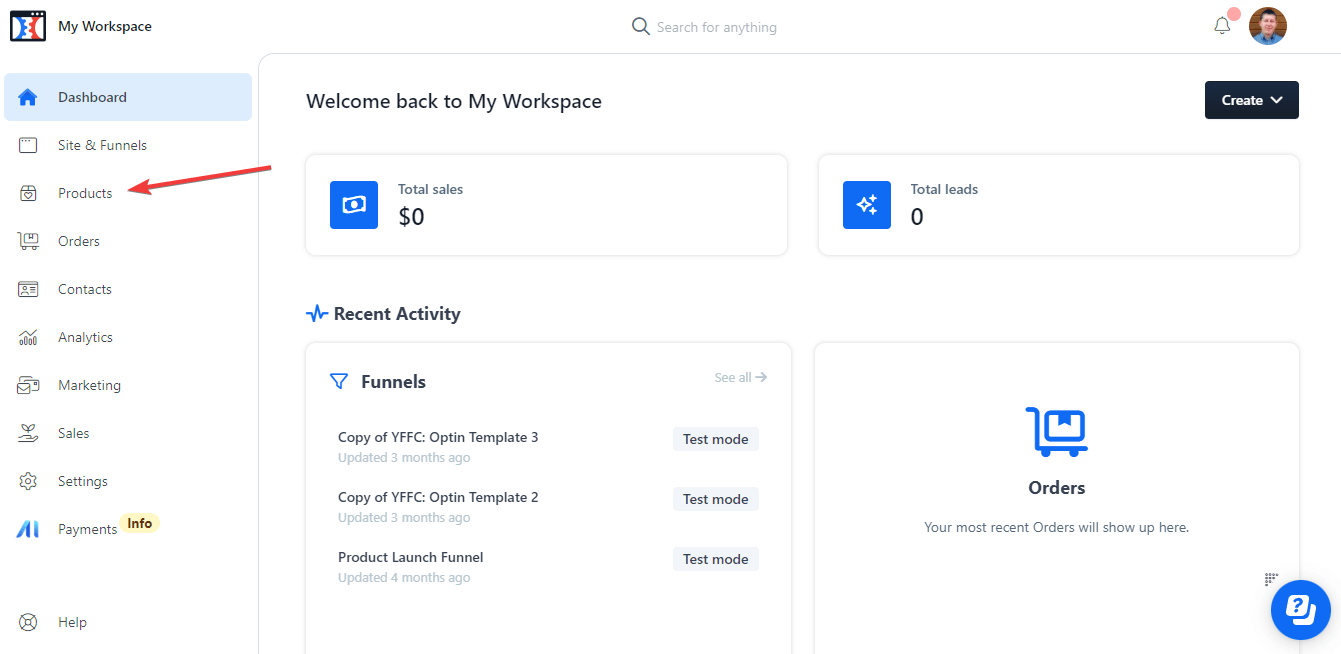The height and width of the screenshot is (654, 1341).
Task: Open Settings from the sidebar
Action: [83, 481]
